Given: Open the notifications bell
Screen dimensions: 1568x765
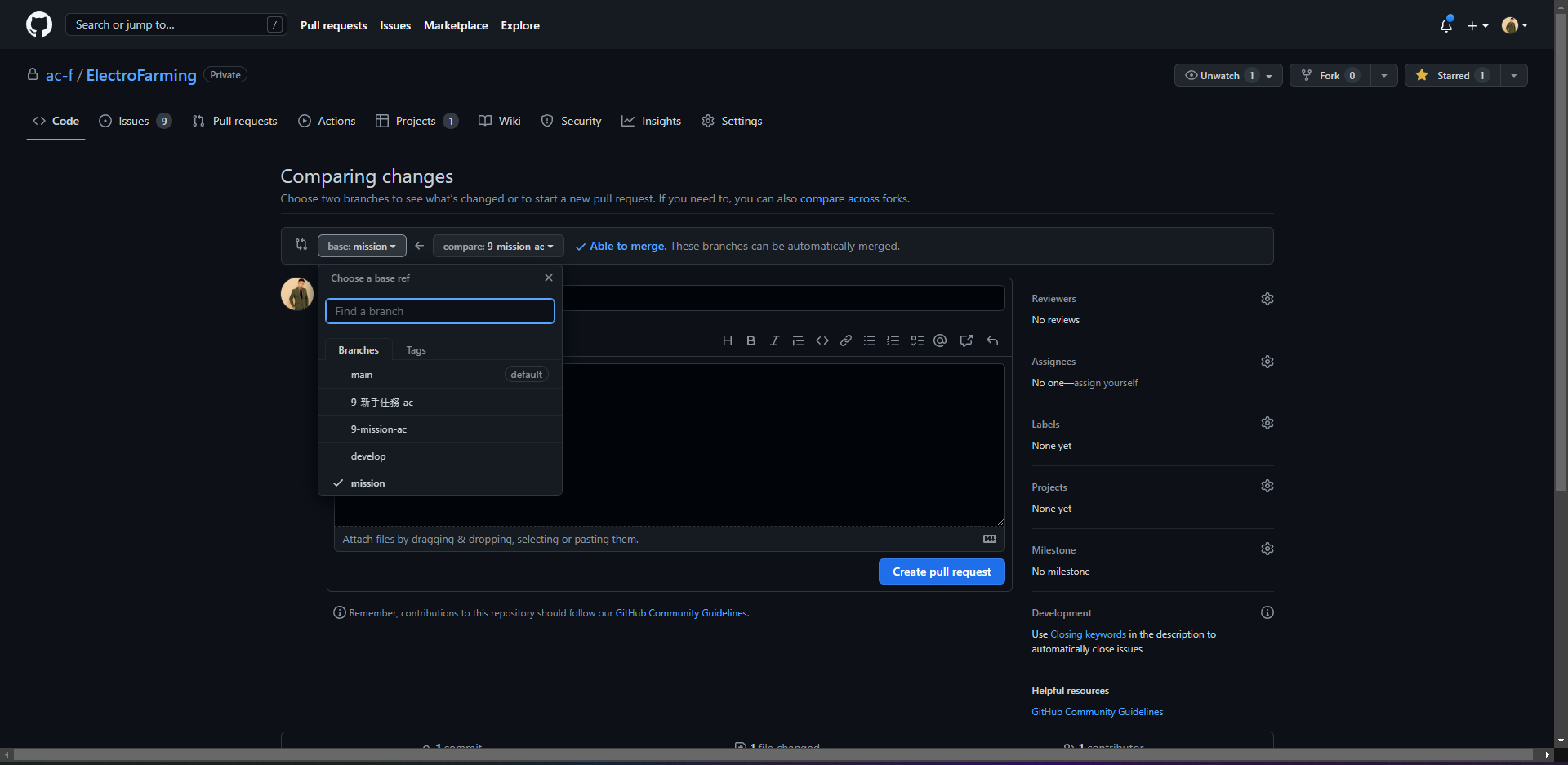Looking at the screenshot, I should pyautogui.click(x=1446, y=25).
